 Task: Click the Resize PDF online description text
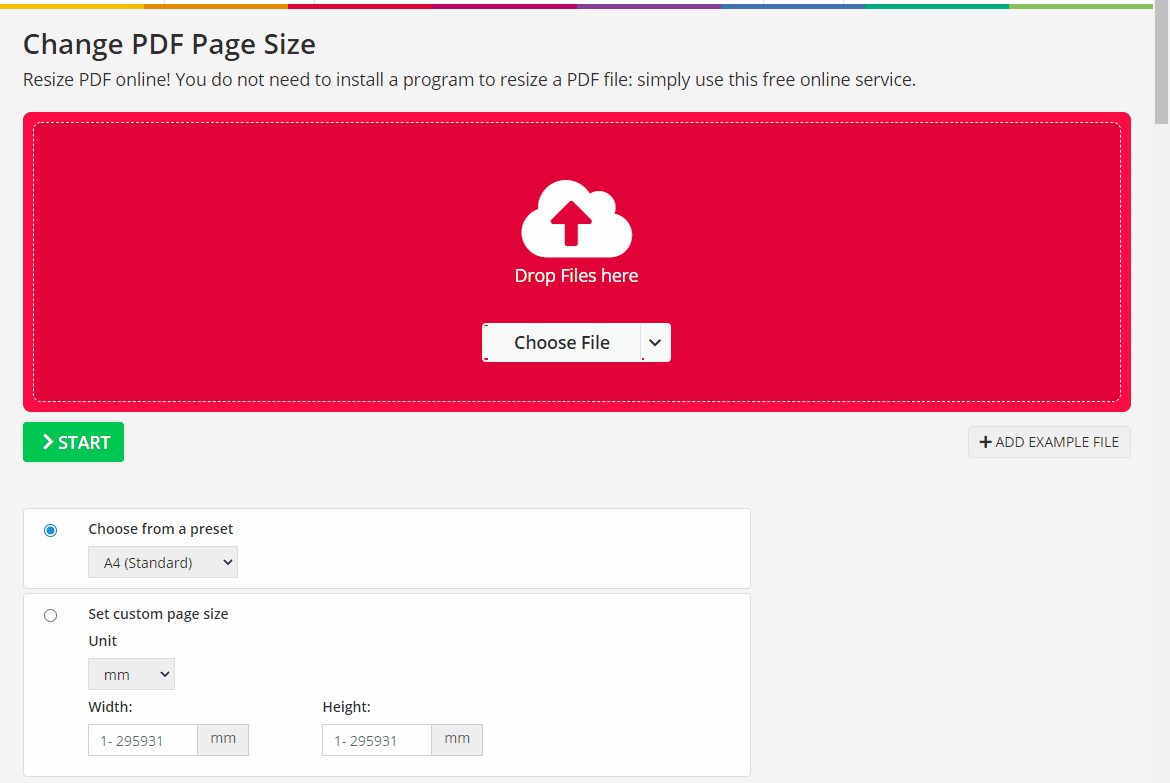tap(469, 80)
